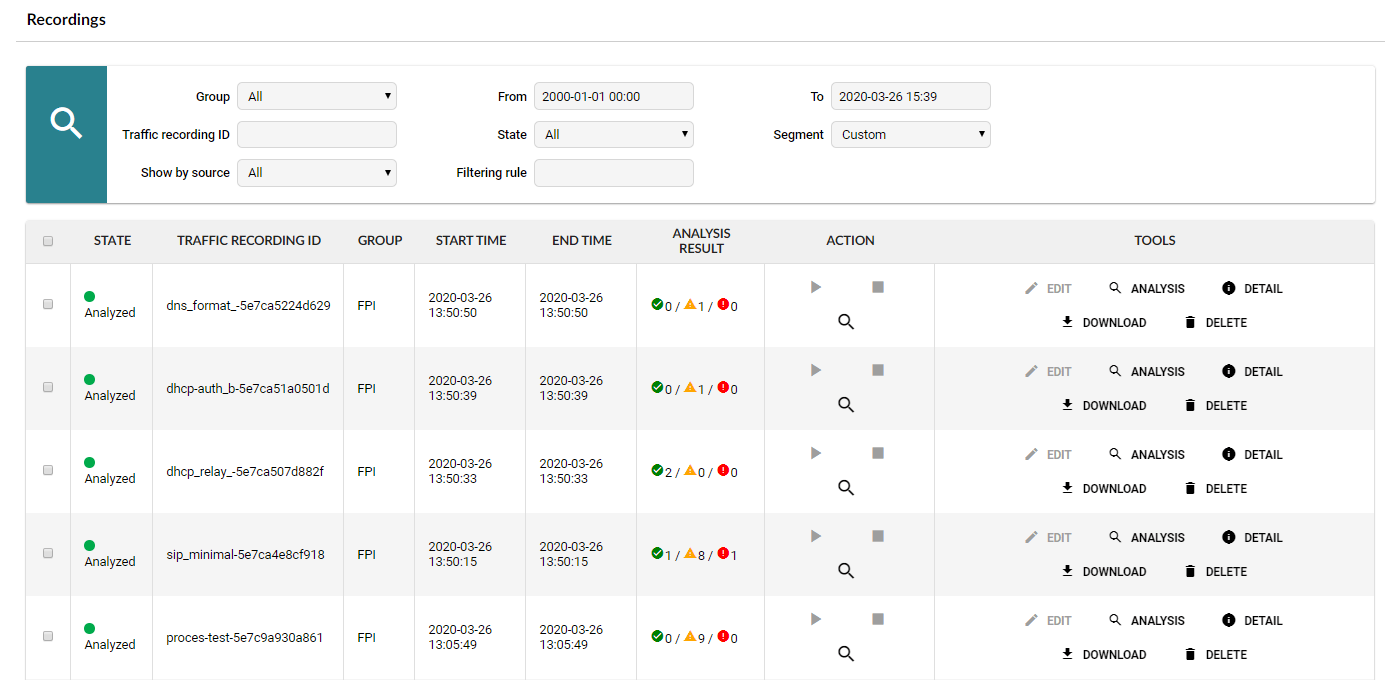Toggle the select-all checkbox in table header
Screen dimensions: 1400x700
tap(48, 241)
